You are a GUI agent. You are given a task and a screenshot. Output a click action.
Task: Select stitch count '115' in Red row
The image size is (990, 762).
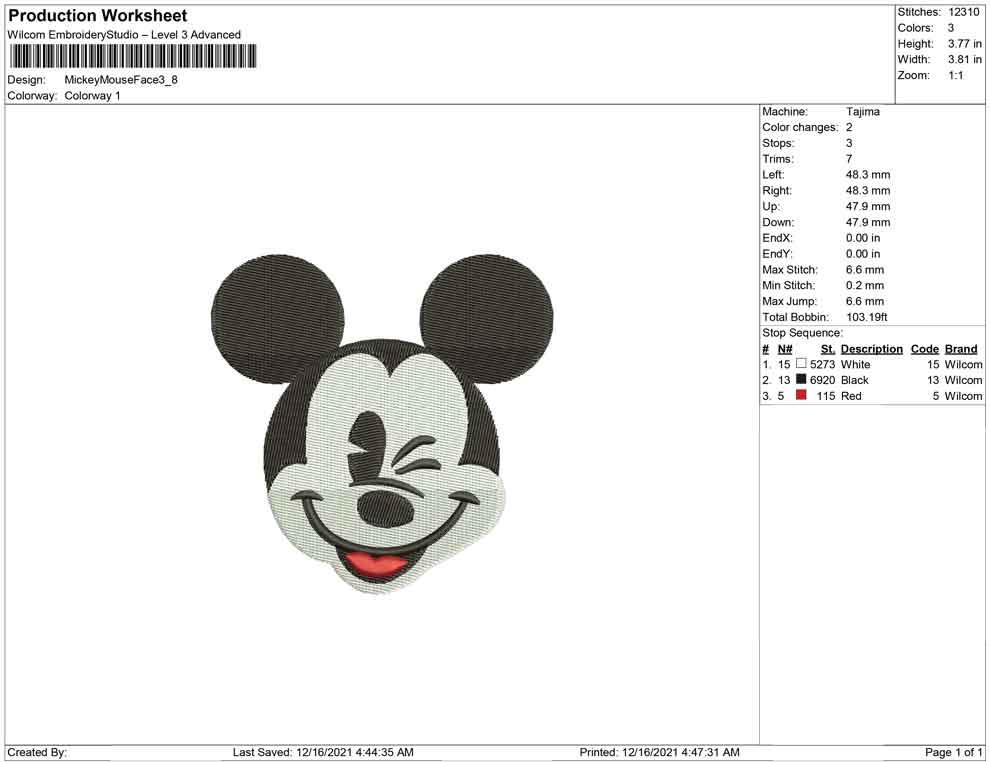[825, 396]
